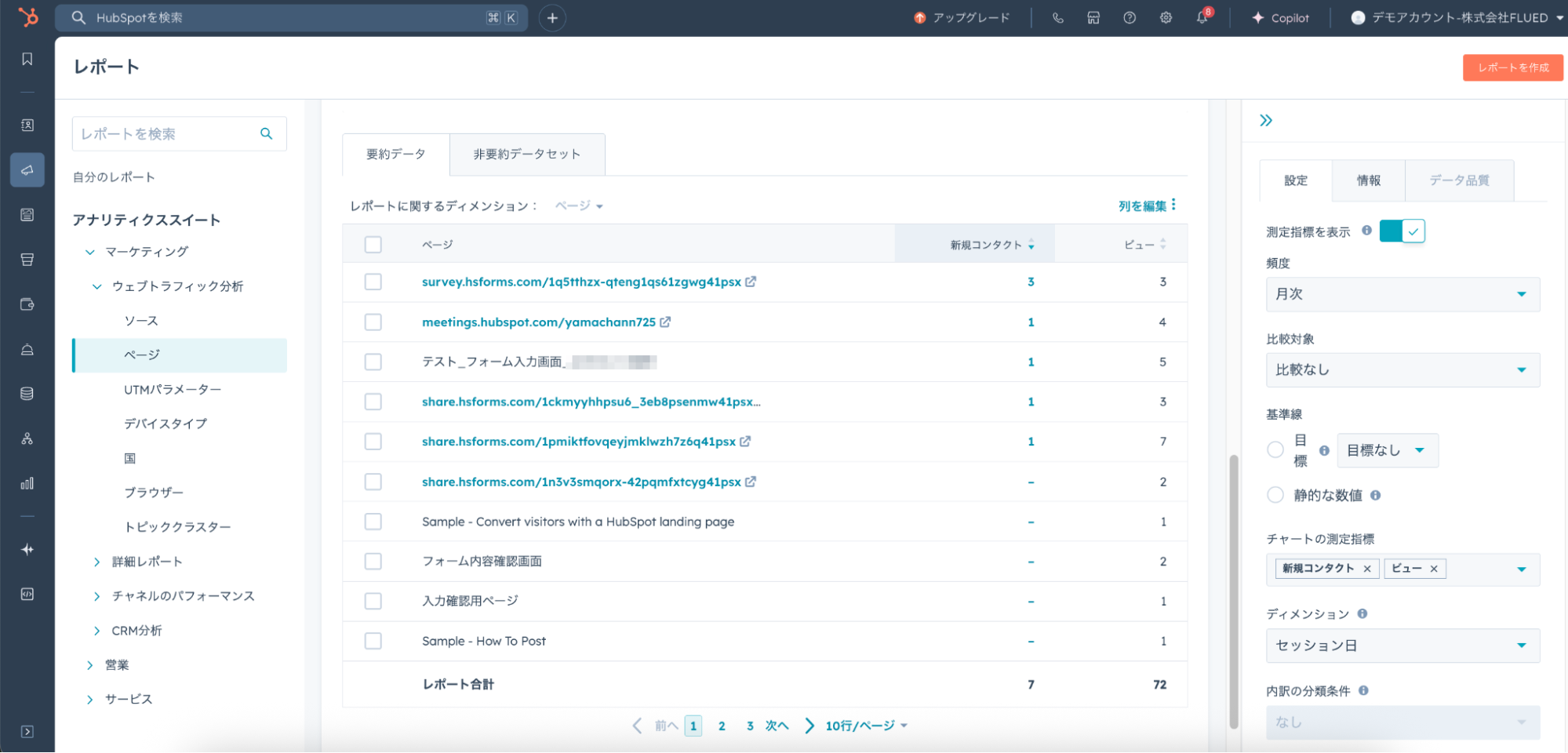Image resolution: width=1568 pixels, height=753 pixels.
Task: Open the report dimension ページ dropdown
Action: pyautogui.click(x=579, y=206)
